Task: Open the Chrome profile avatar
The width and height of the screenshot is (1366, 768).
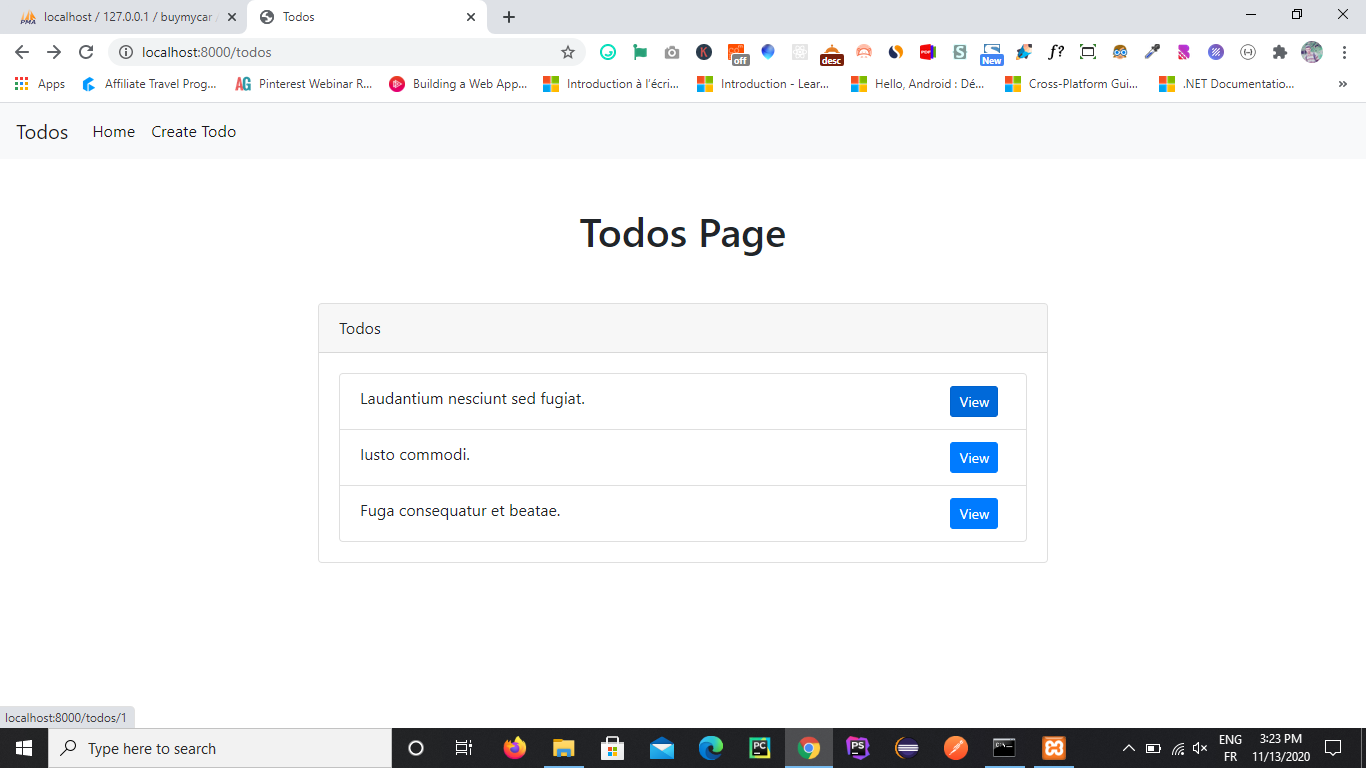Action: coord(1312,52)
